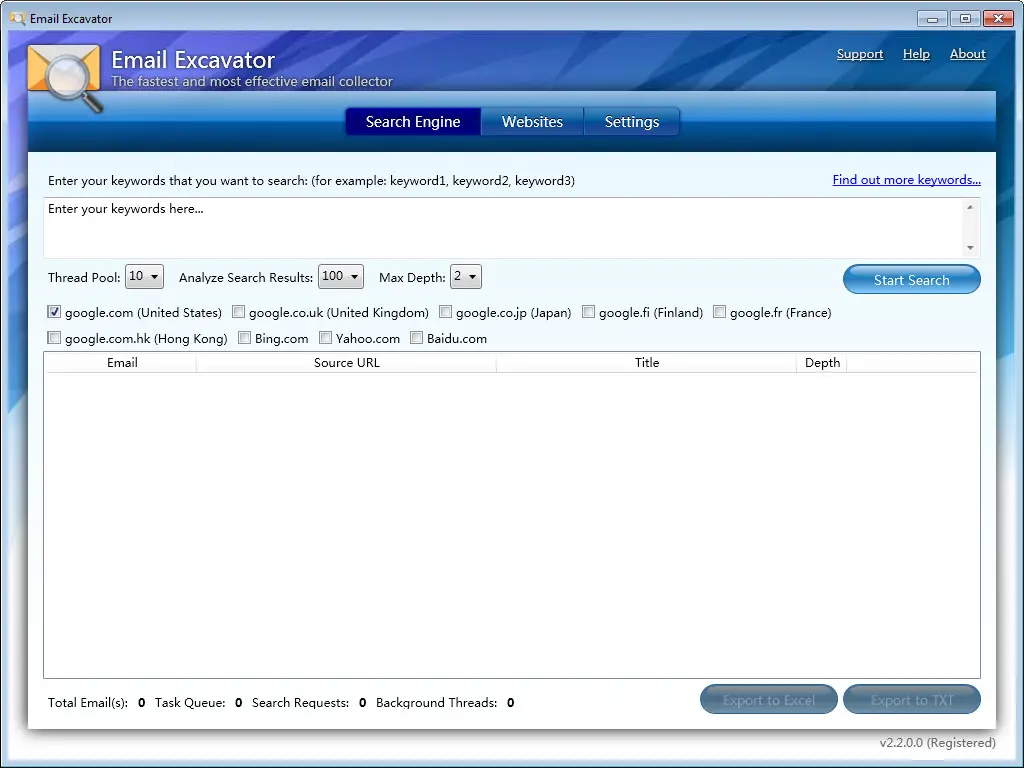Sort by the Email column header
The image size is (1024, 768).
pos(122,363)
